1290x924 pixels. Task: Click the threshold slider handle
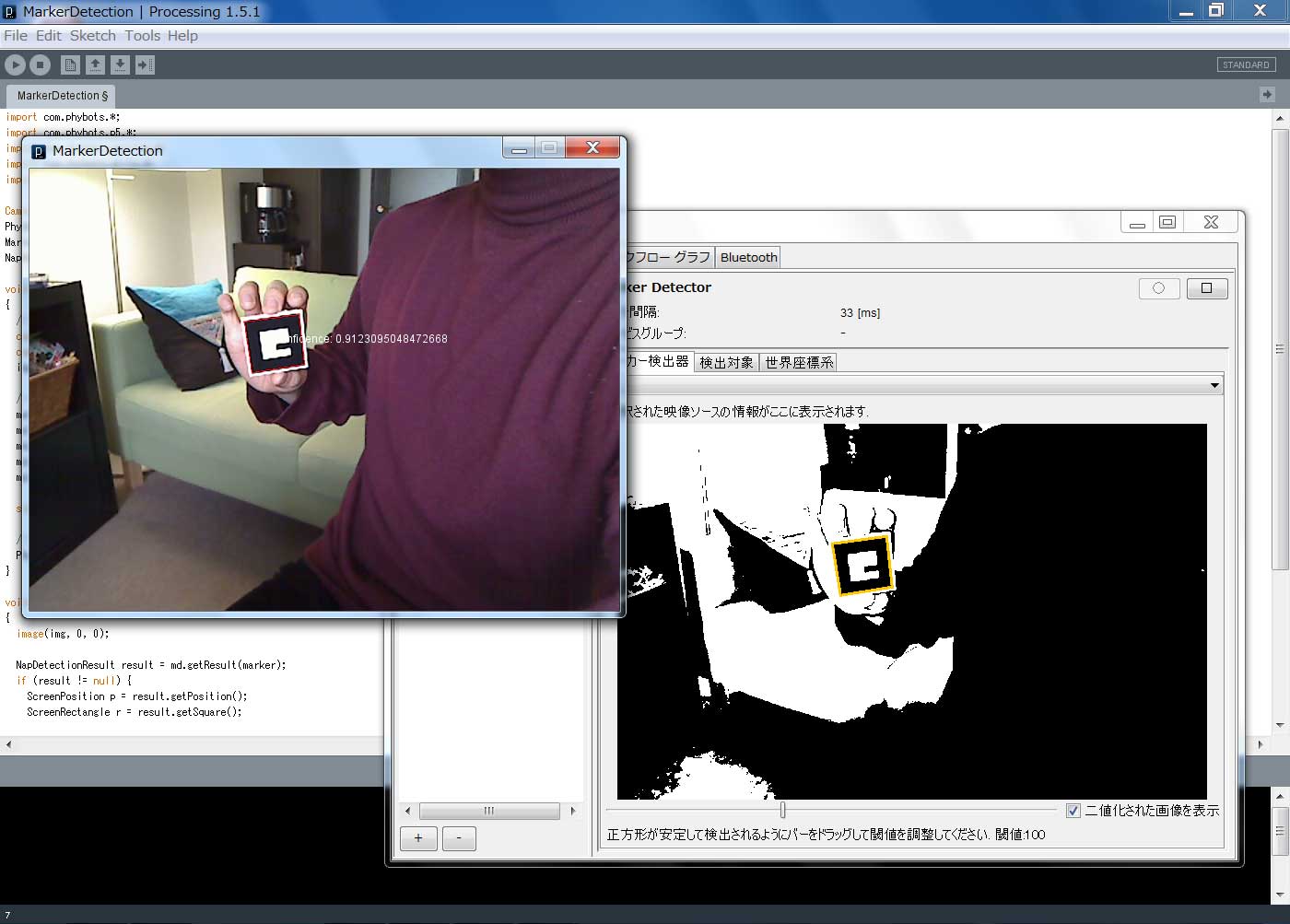pos(782,810)
